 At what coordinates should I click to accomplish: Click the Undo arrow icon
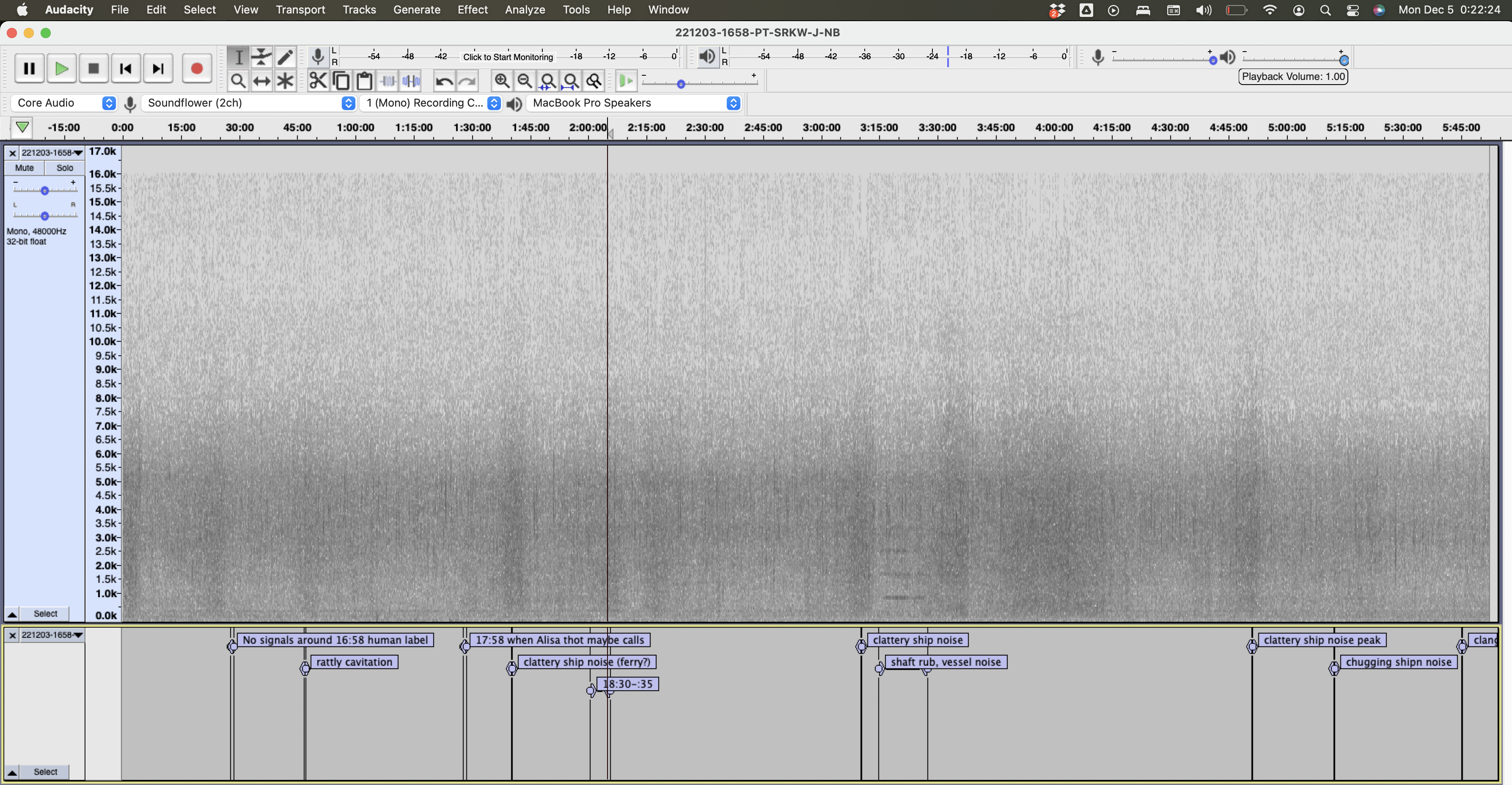point(444,80)
